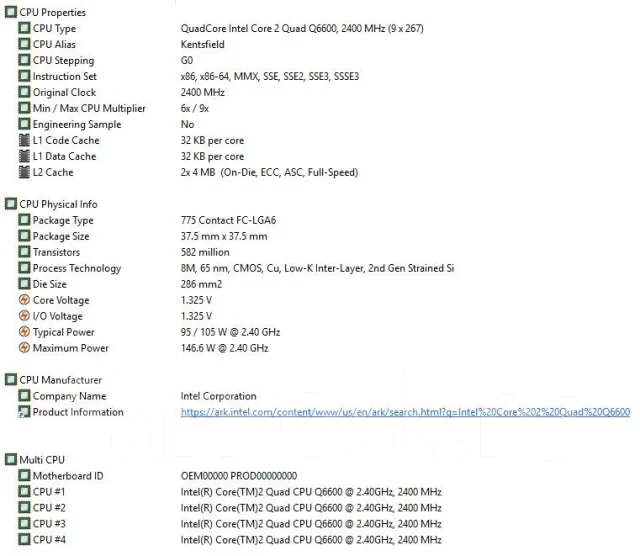Click the G0 stepping value
This screenshot has width=640, height=556.
click(187, 60)
